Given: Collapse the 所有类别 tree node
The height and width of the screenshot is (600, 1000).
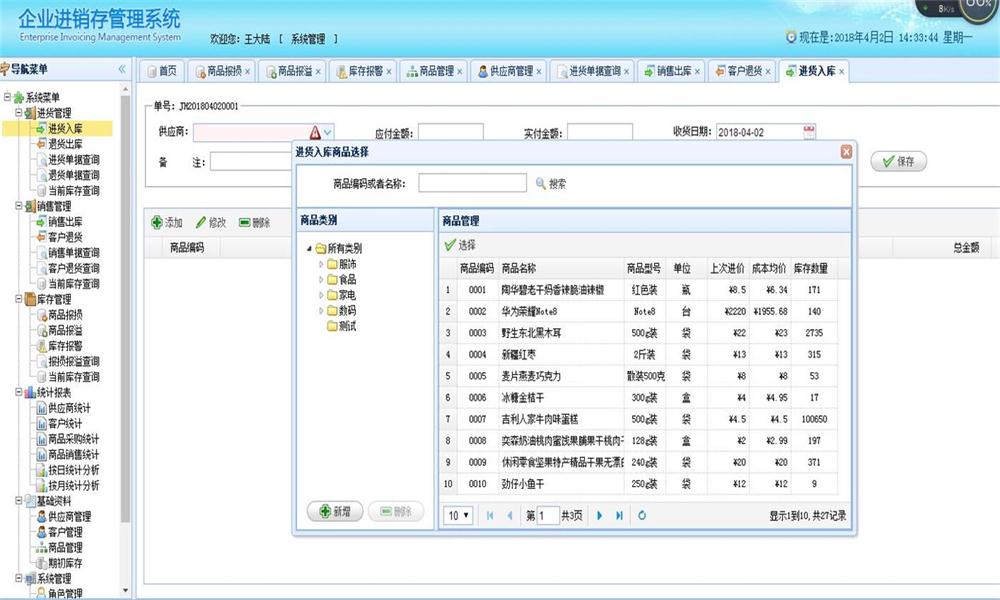Looking at the screenshot, I should [309, 248].
